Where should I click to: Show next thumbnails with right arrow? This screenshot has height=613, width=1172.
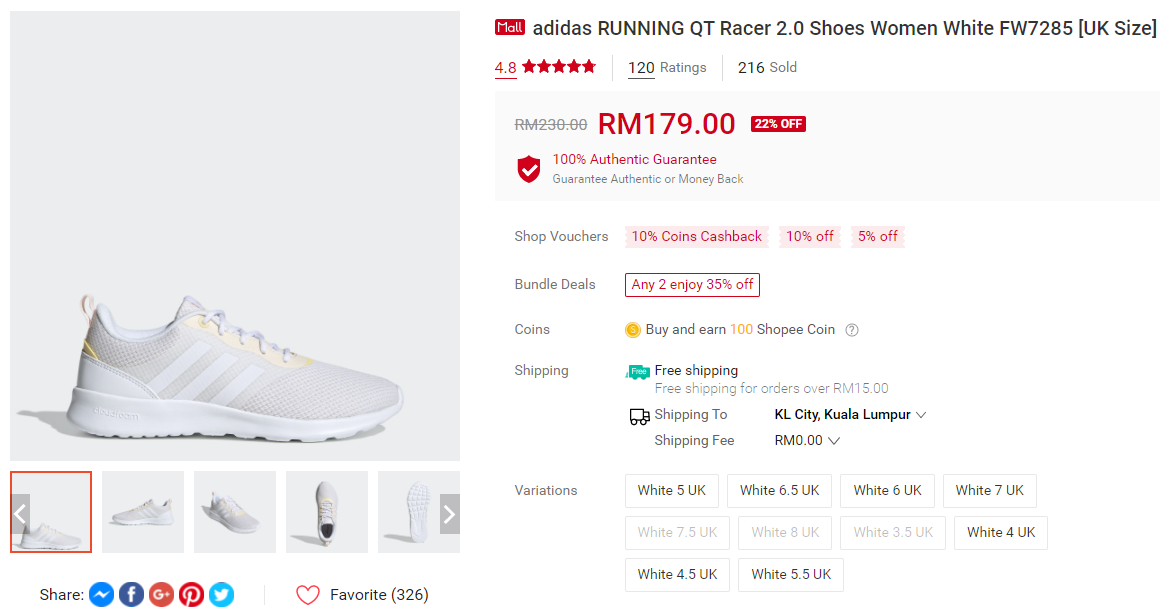[449, 514]
